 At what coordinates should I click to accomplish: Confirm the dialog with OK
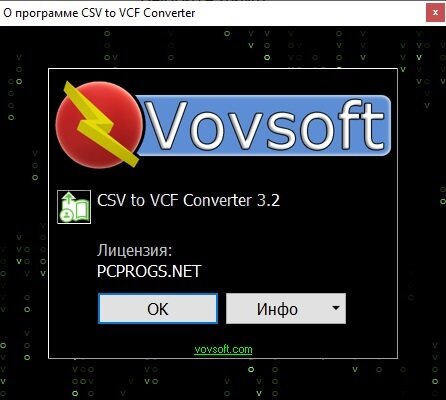point(158,309)
